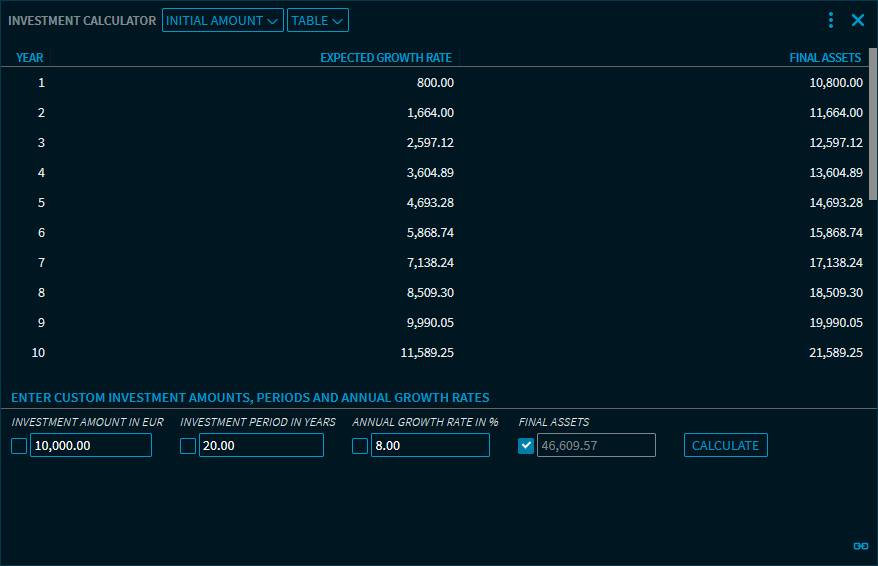Toggle the Investment Period checkbox
The height and width of the screenshot is (566, 878).
click(x=188, y=446)
